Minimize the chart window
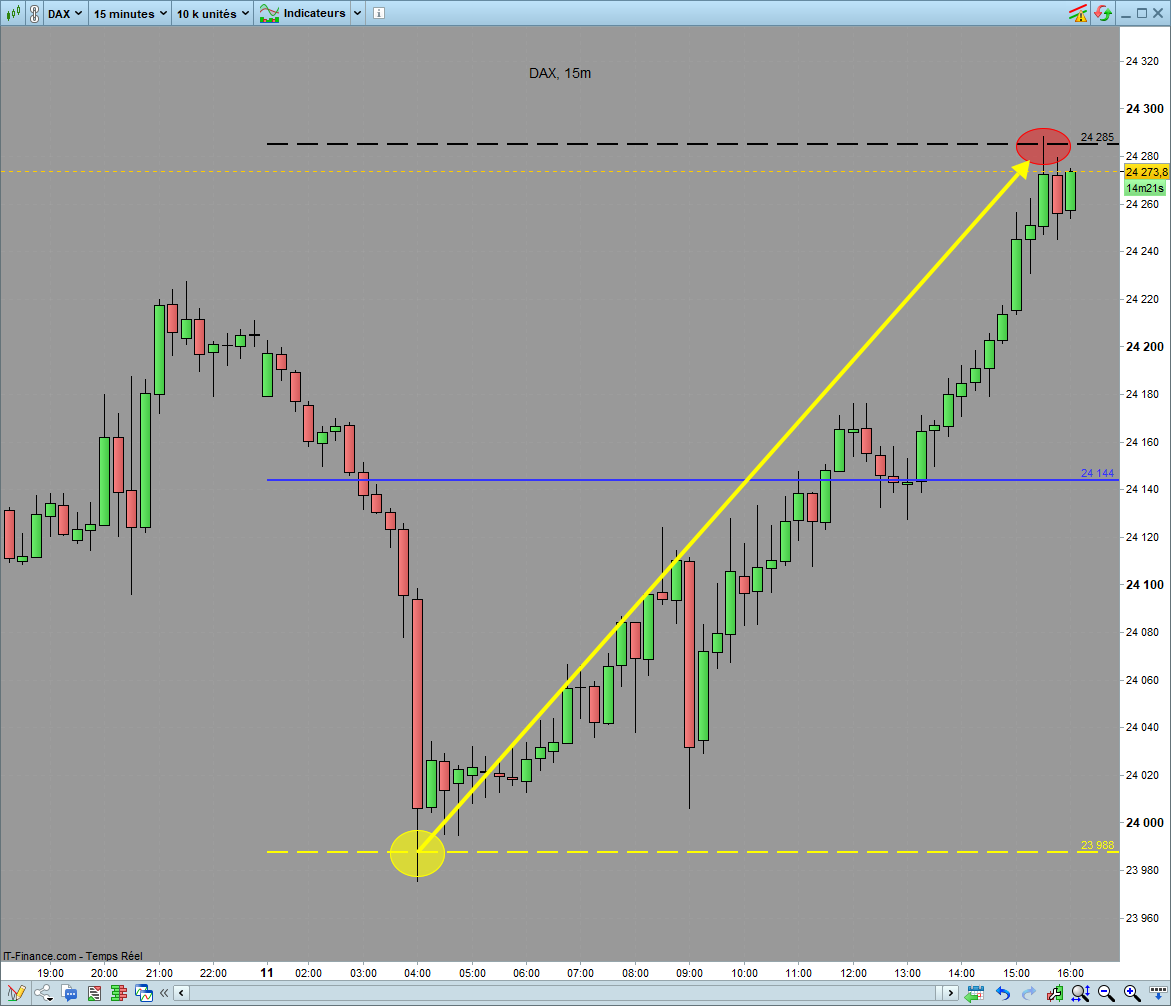 (1125, 13)
